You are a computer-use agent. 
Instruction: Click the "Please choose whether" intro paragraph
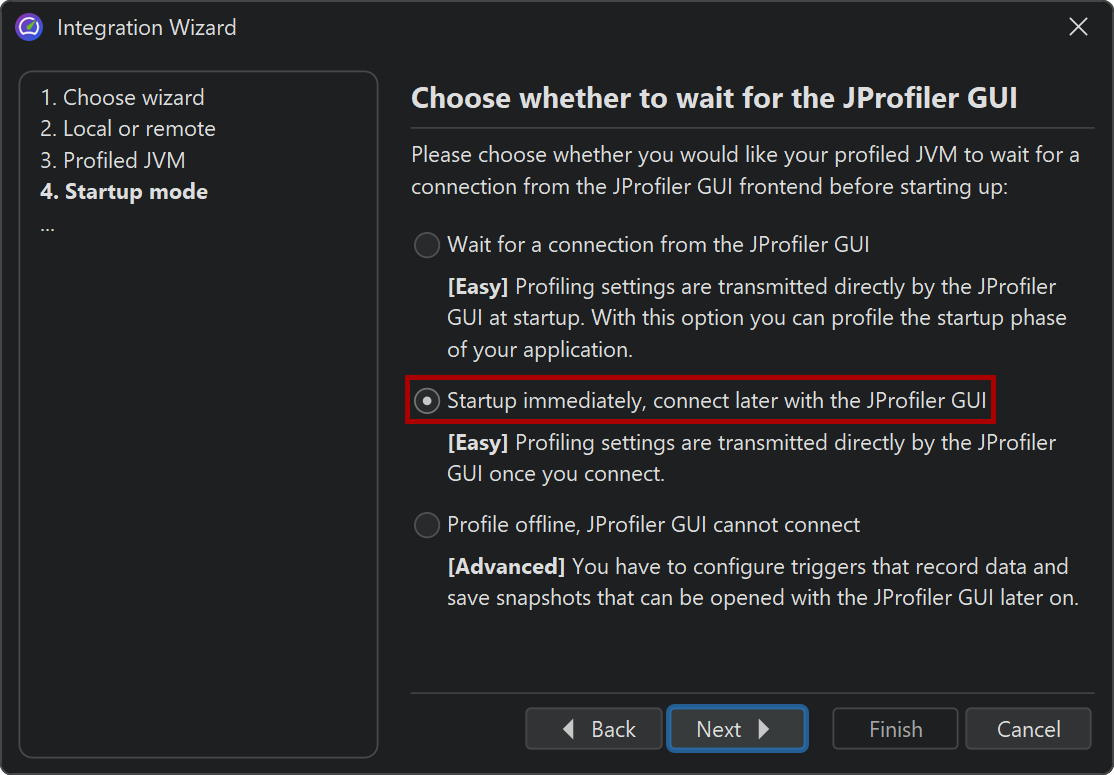745,171
